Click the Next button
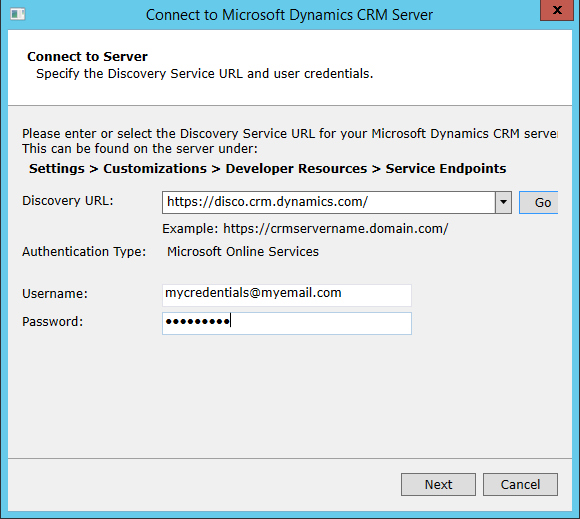Screen dimensions: 580x519 coord(438,484)
